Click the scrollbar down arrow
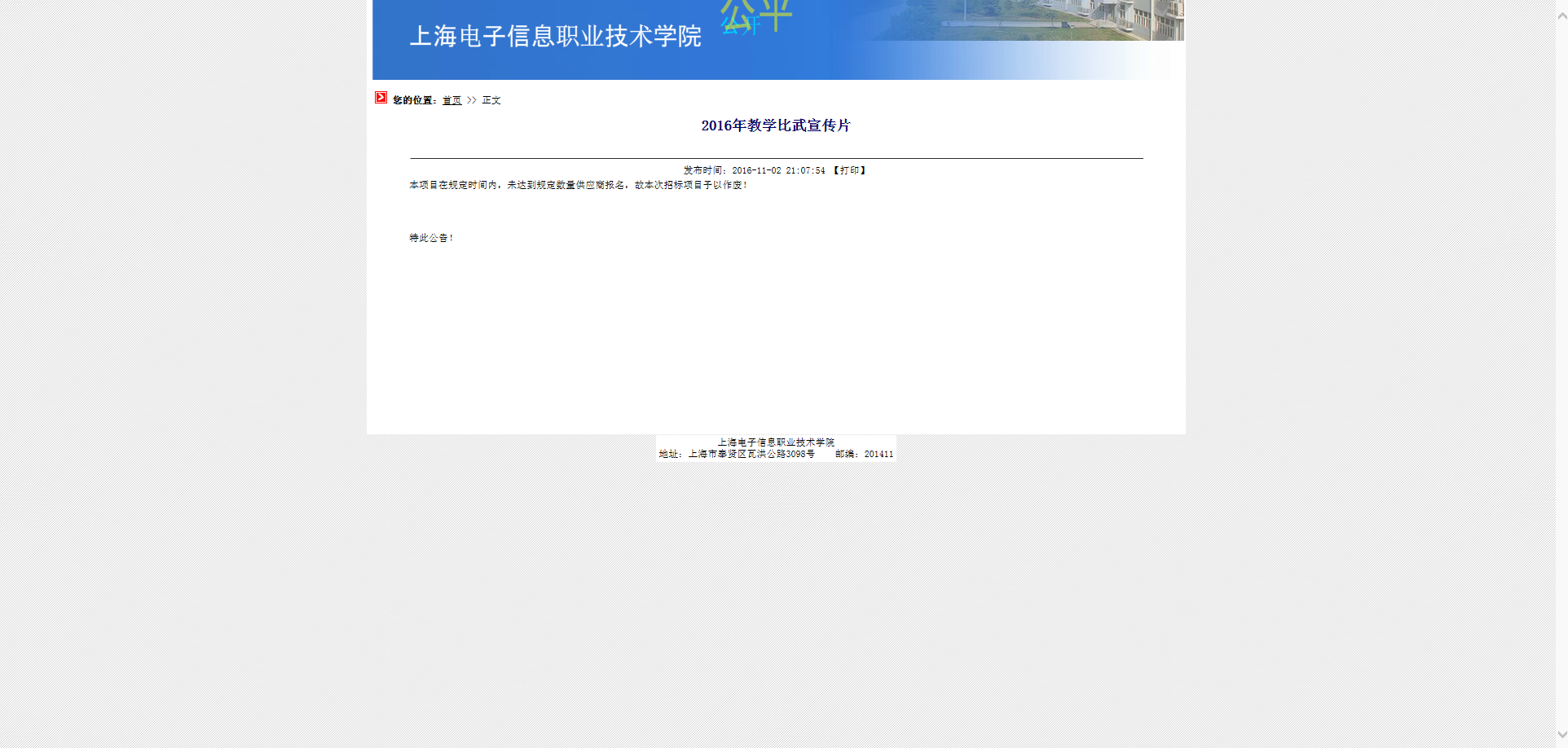The image size is (1568, 748). click(x=1561, y=735)
